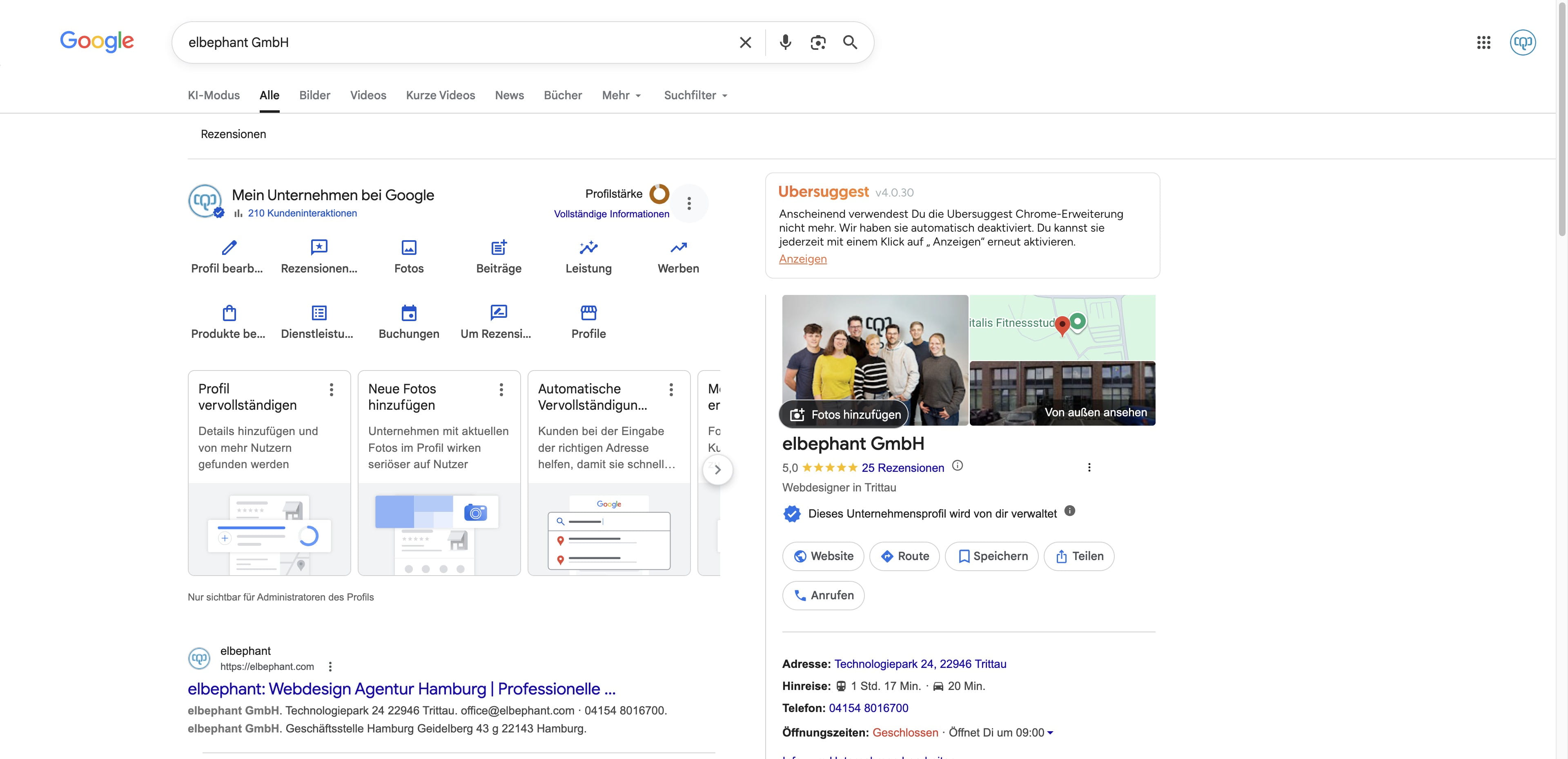The width and height of the screenshot is (1568, 759).
Task: Open the 25 Rezensionen link
Action: click(903, 468)
